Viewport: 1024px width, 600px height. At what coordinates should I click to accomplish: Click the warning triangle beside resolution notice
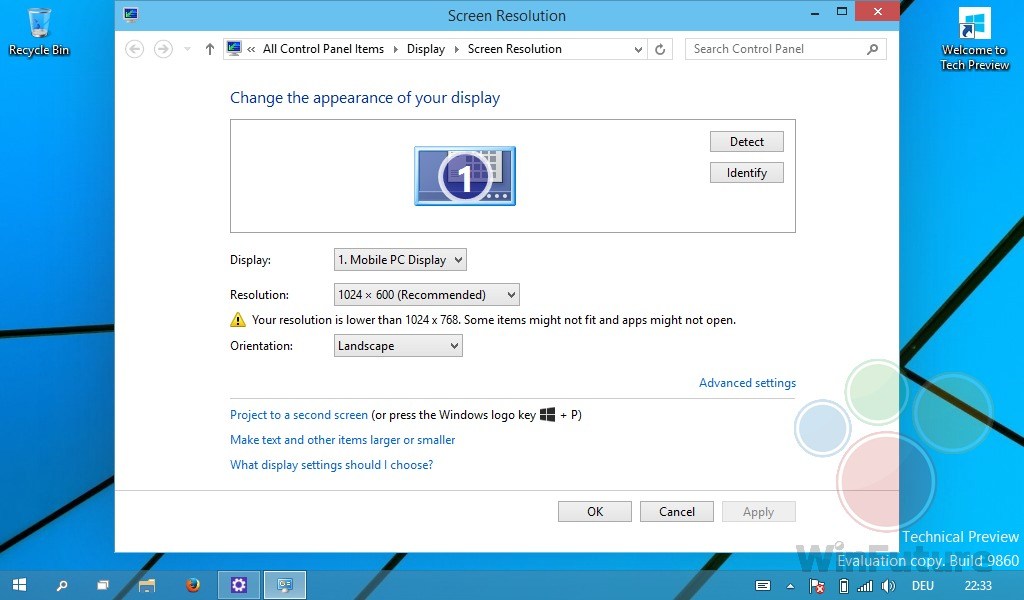point(238,319)
